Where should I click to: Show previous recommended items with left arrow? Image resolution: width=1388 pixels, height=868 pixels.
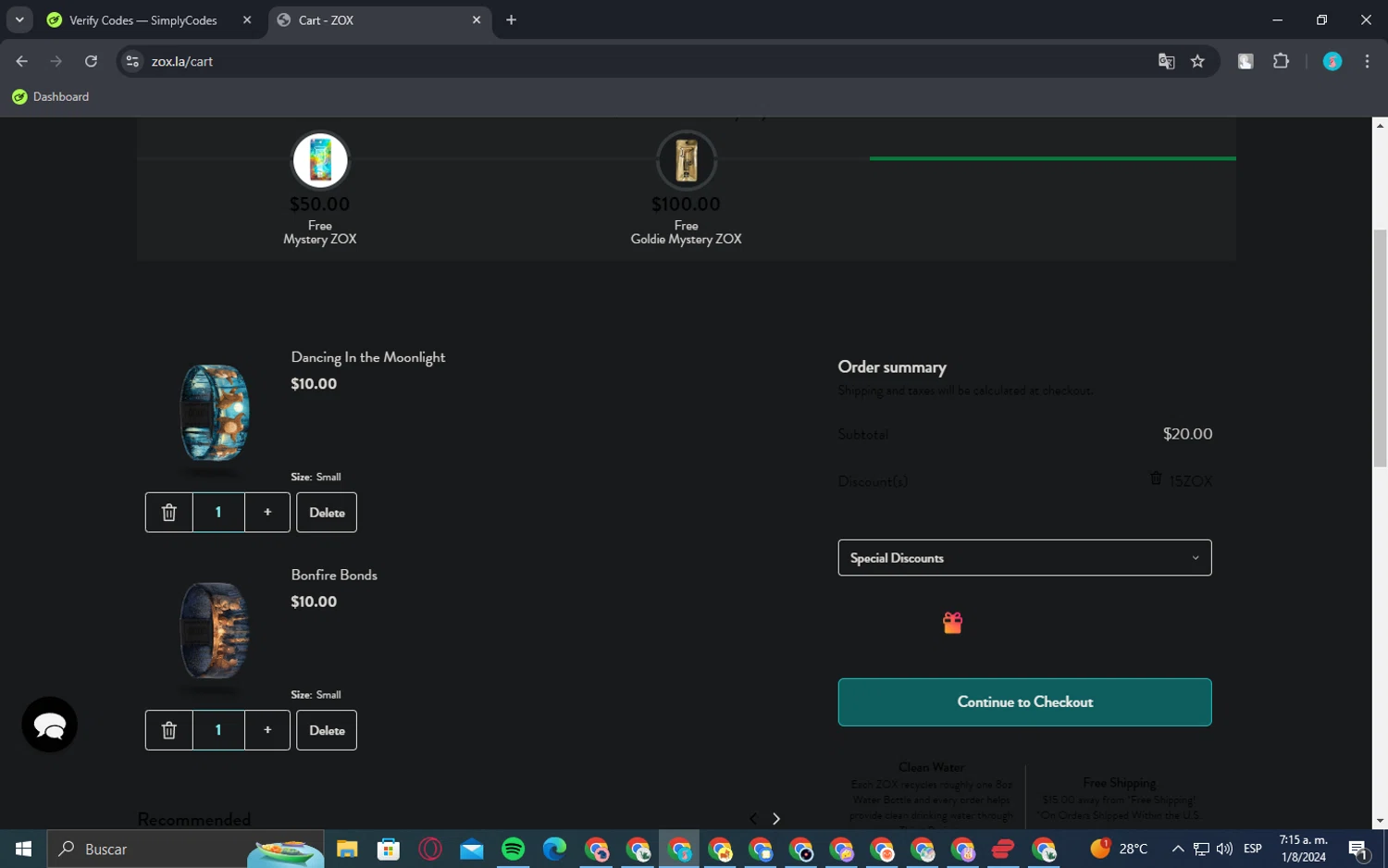pyautogui.click(x=753, y=819)
